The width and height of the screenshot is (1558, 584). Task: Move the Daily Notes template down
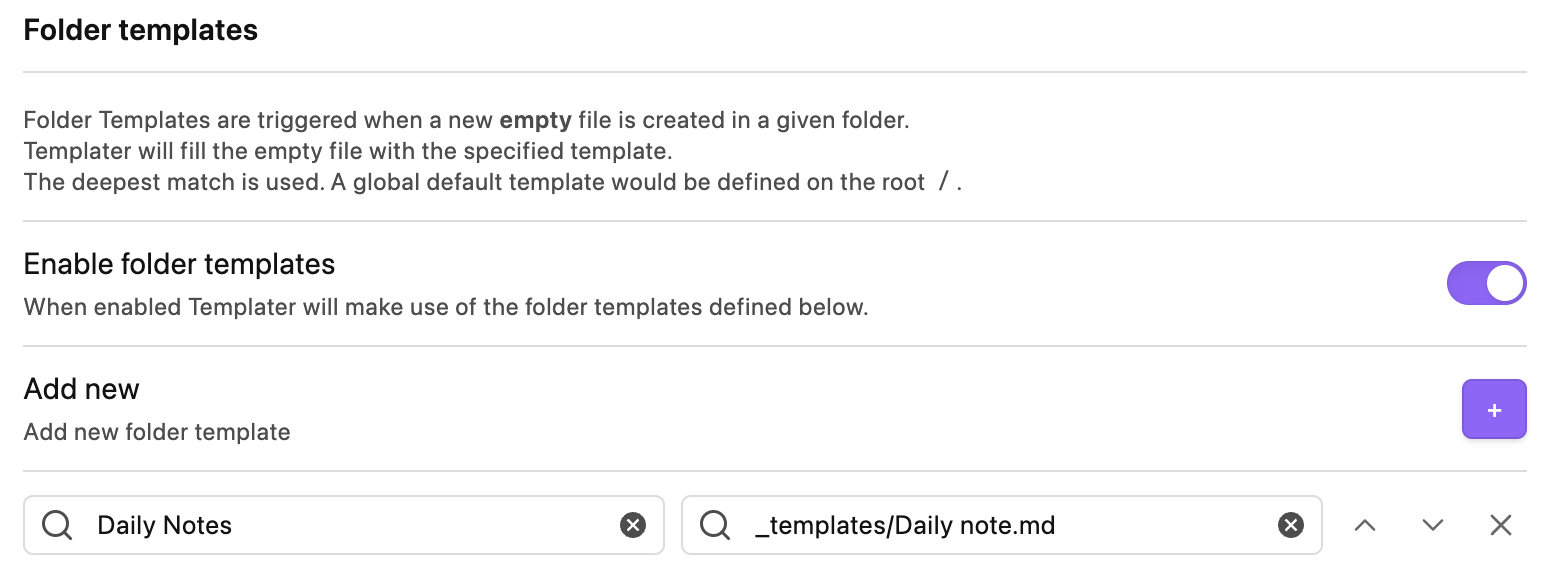coord(1433,525)
